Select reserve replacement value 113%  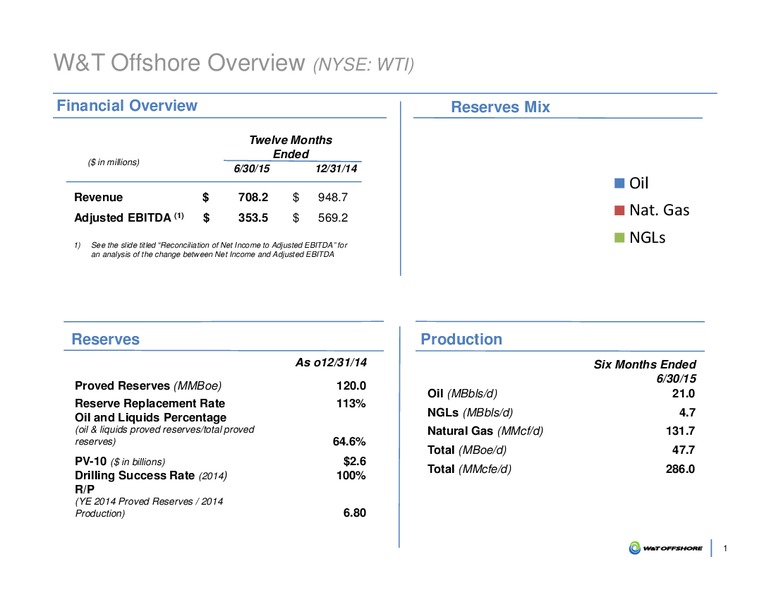pos(351,403)
